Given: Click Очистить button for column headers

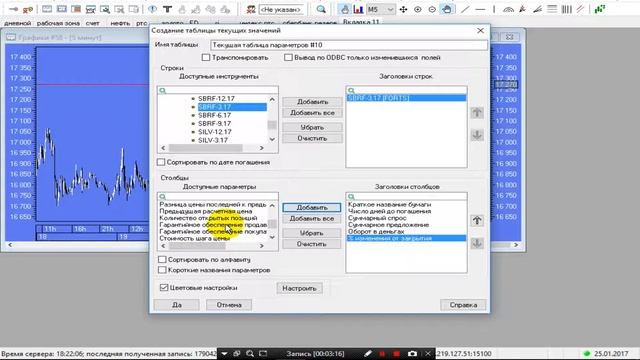Looking at the screenshot, I should (312, 244).
